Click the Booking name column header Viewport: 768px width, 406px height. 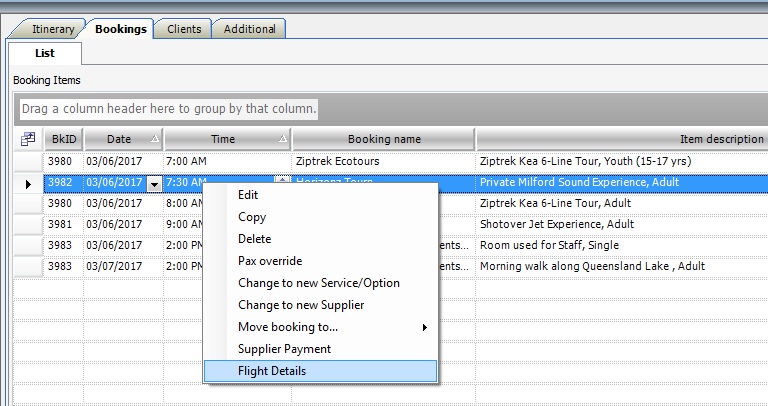[384, 139]
